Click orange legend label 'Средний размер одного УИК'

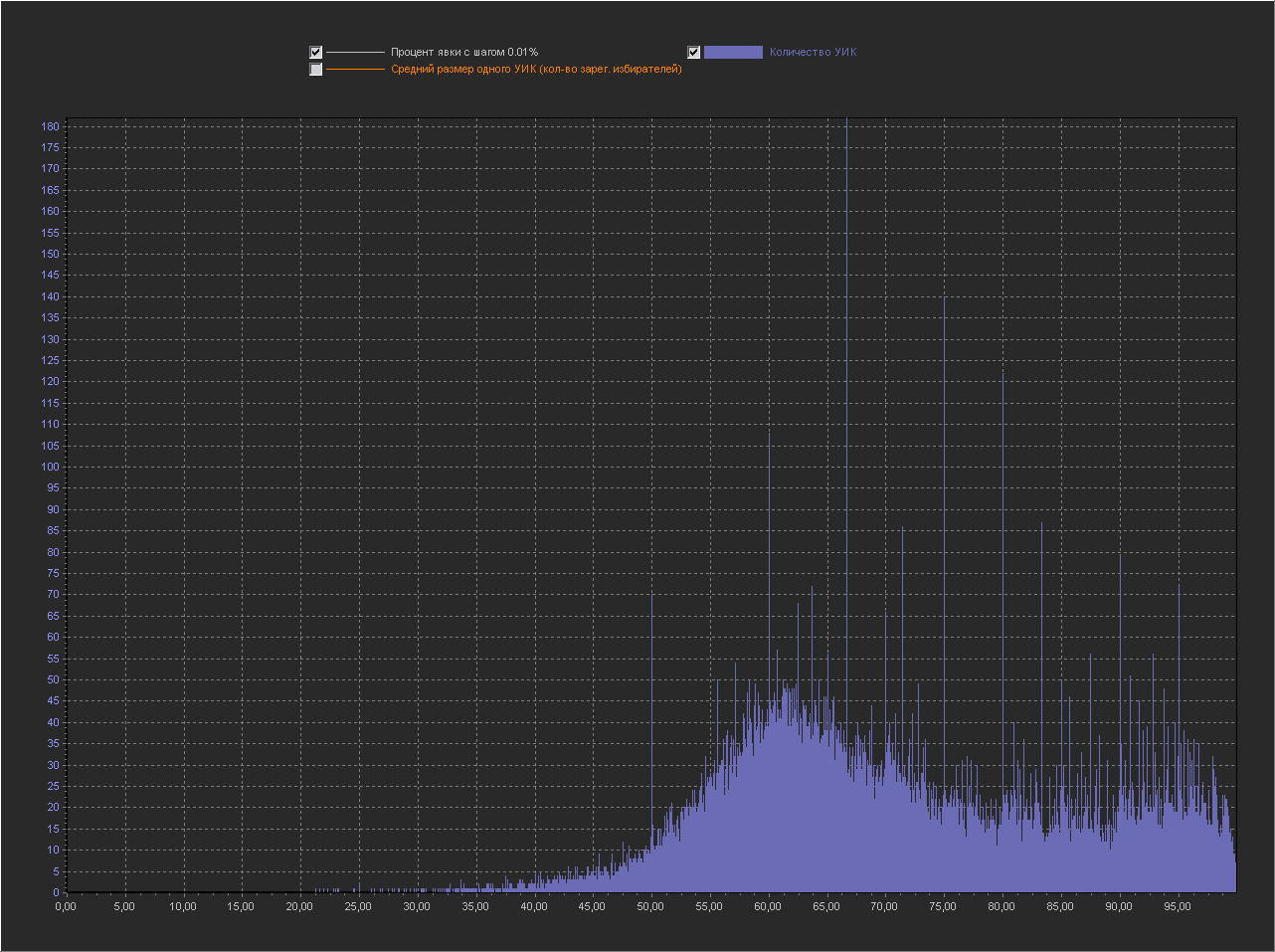[x=536, y=70]
